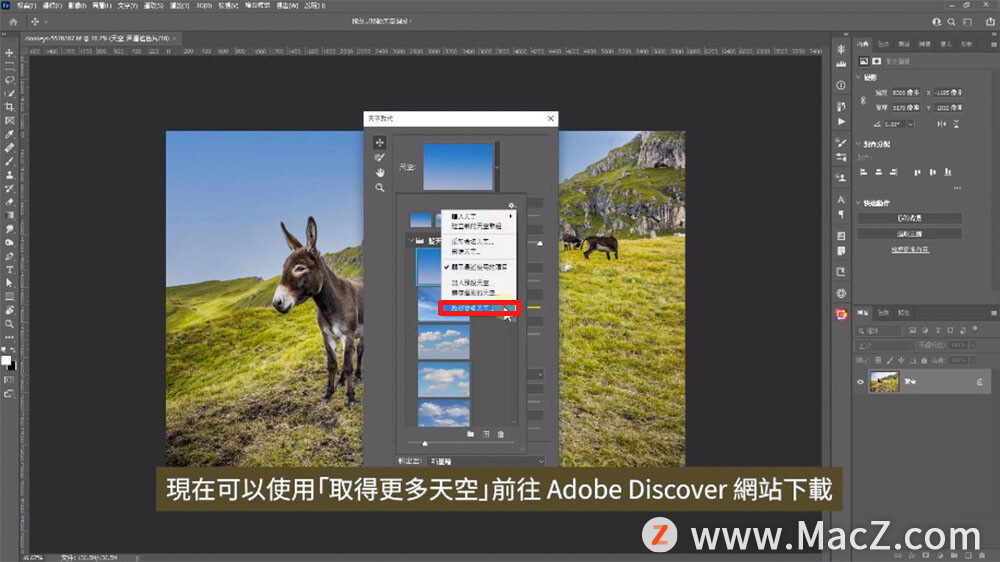Click new sky icon beside trash icon
The height and width of the screenshot is (562, 1000).
pyautogui.click(x=486, y=434)
